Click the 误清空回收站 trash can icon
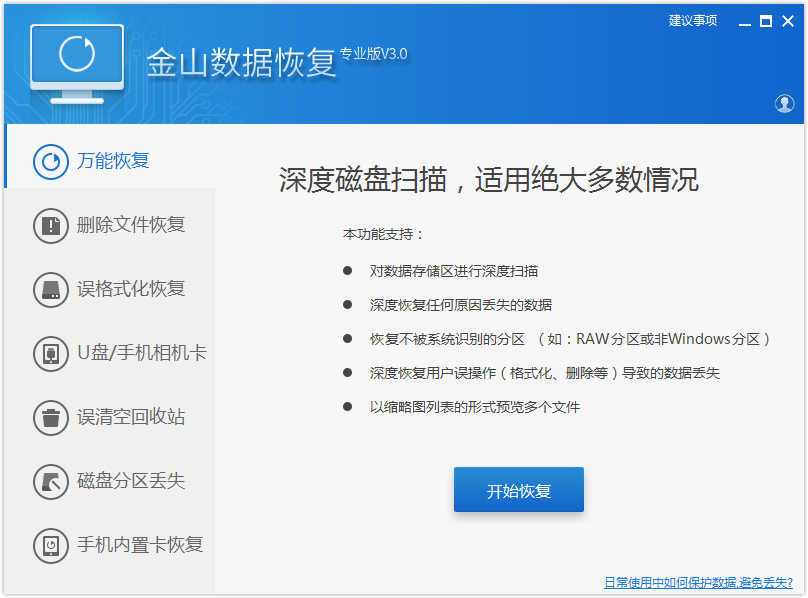 pyautogui.click(x=50, y=418)
